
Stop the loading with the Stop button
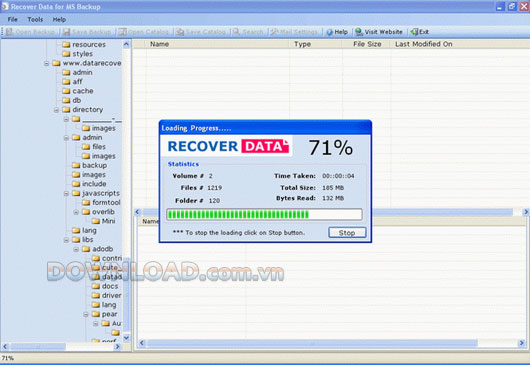click(347, 233)
